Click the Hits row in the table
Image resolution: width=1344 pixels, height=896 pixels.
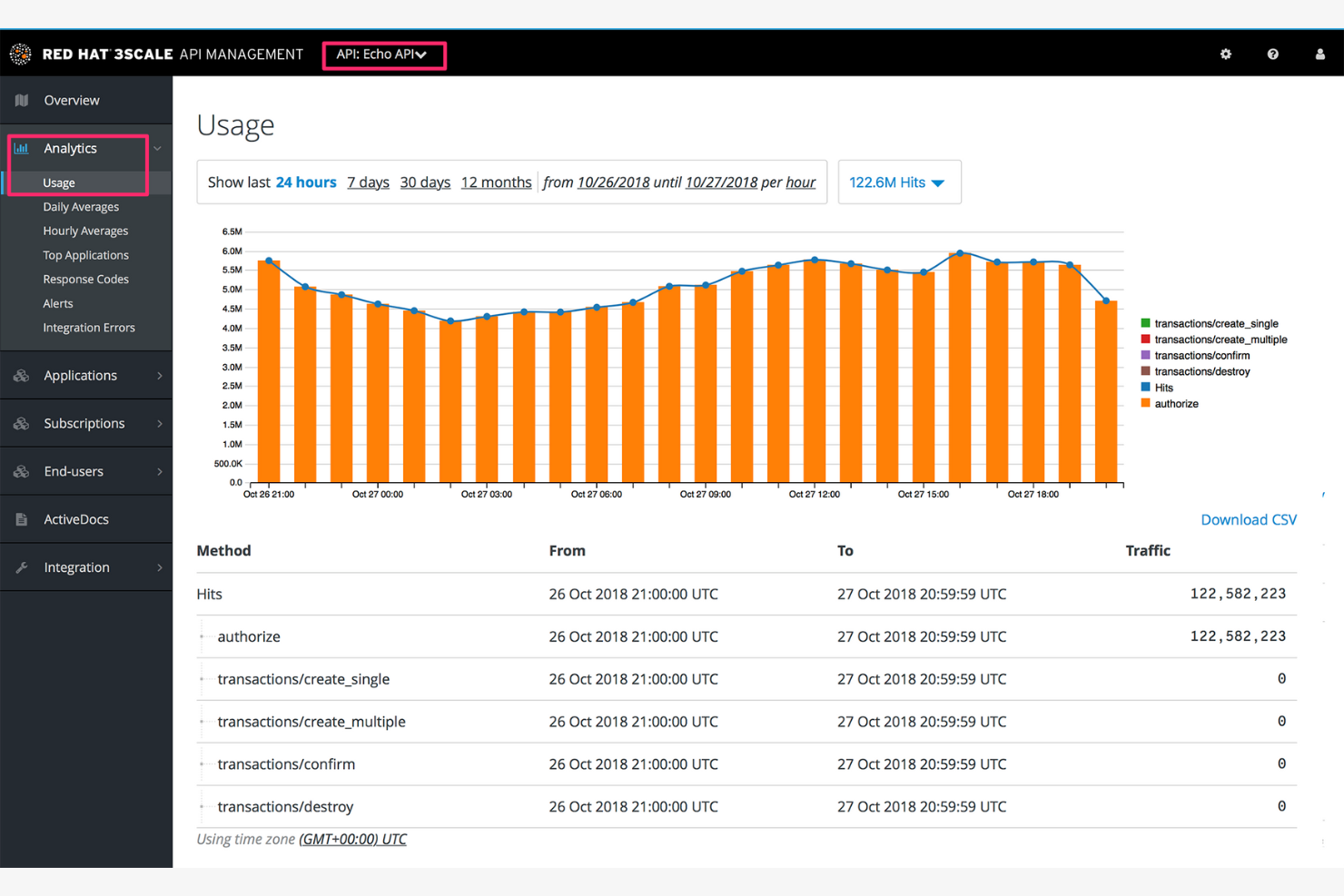pos(746,595)
